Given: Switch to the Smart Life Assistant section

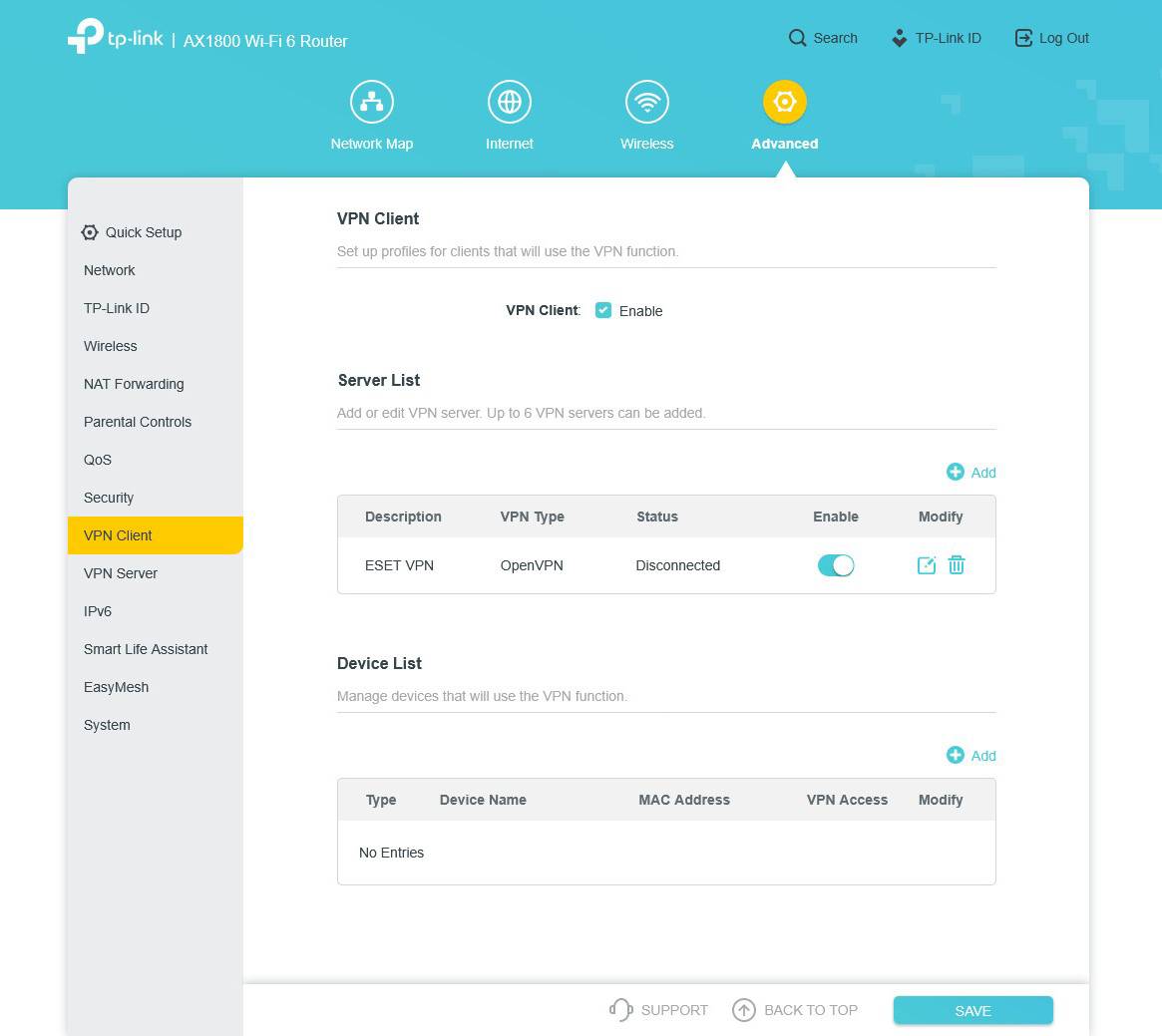Looking at the screenshot, I should [x=146, y=649].
